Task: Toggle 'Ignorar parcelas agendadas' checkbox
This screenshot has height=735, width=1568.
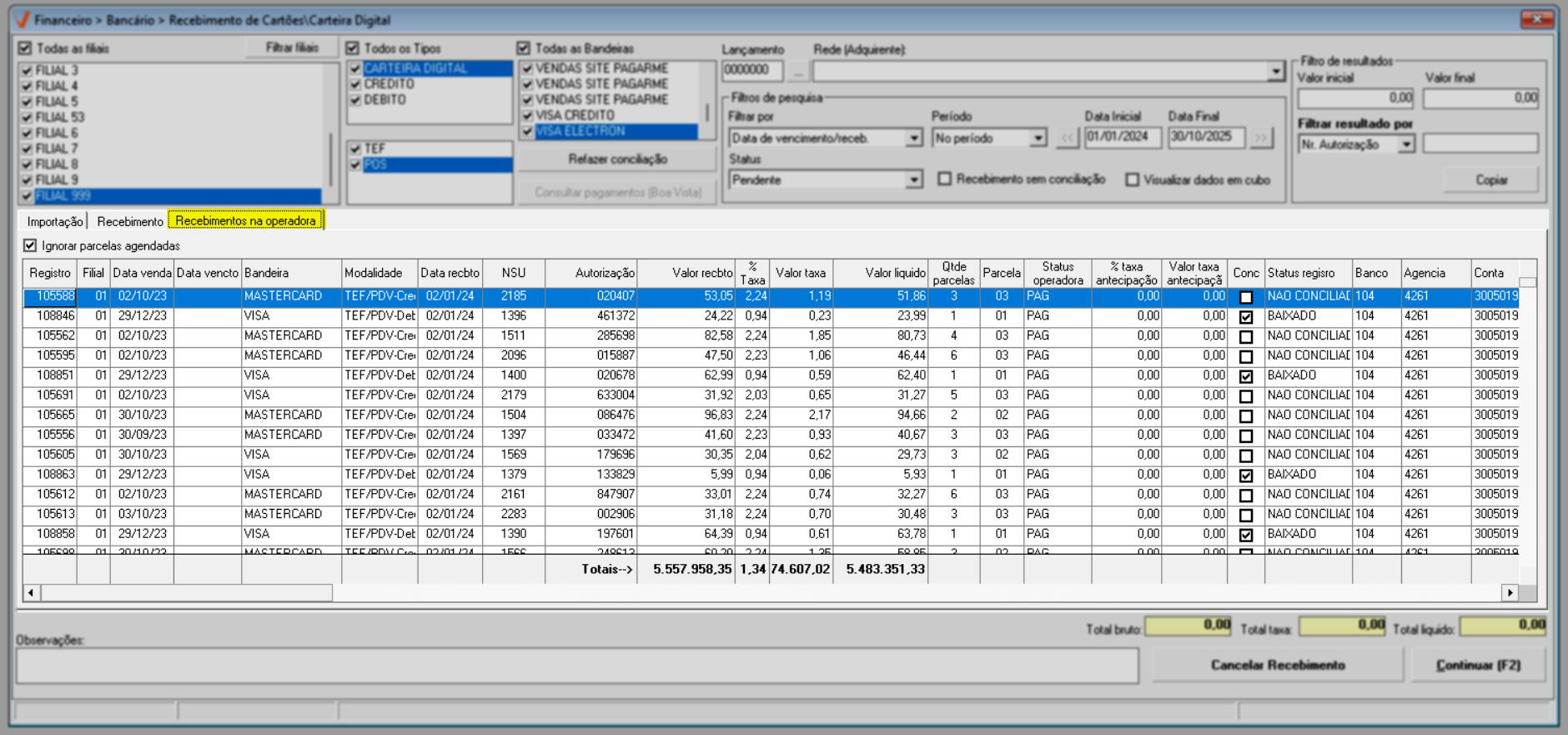Action: 31,245
